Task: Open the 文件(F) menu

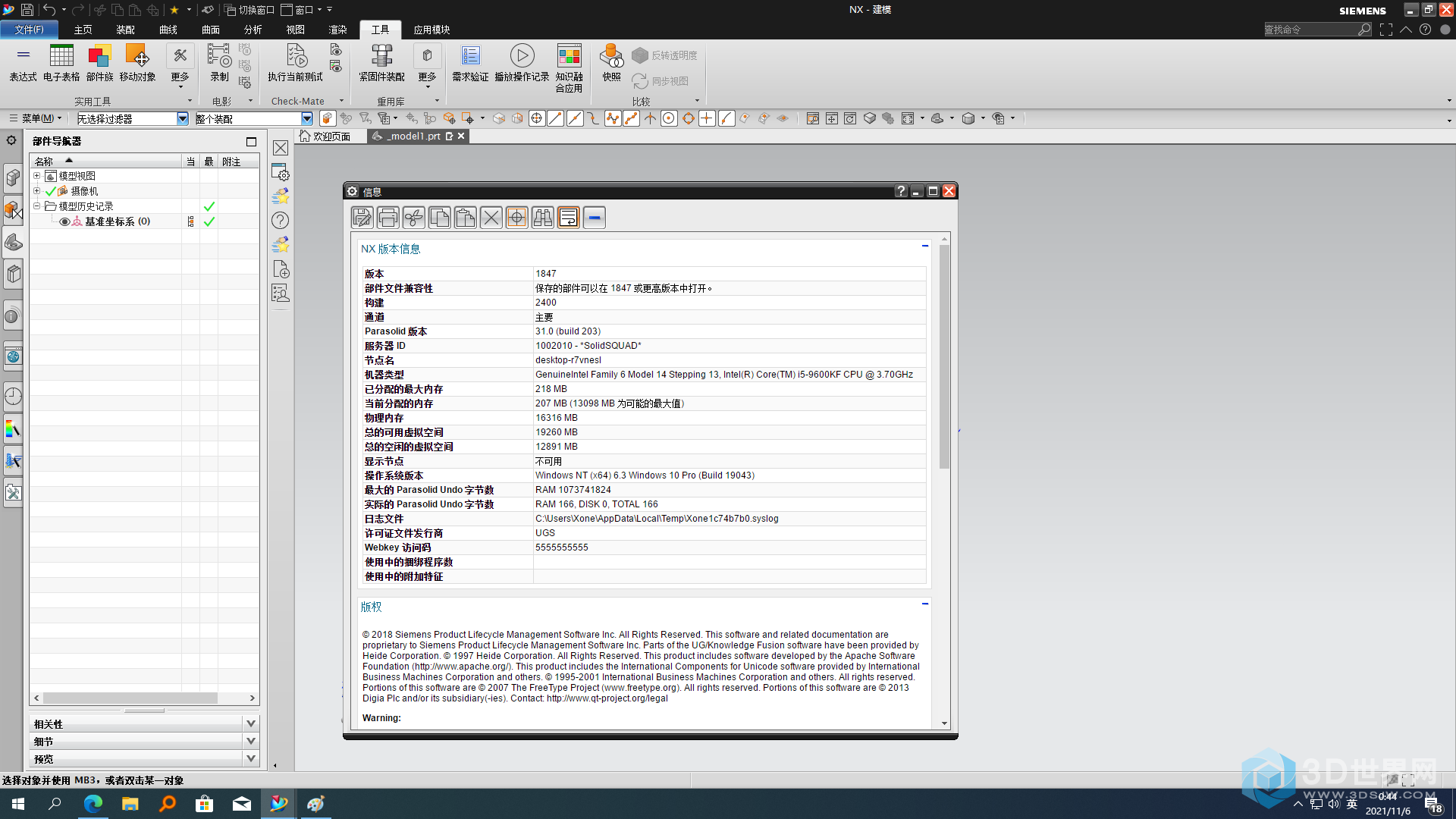Action: click(x=29, y=30)
